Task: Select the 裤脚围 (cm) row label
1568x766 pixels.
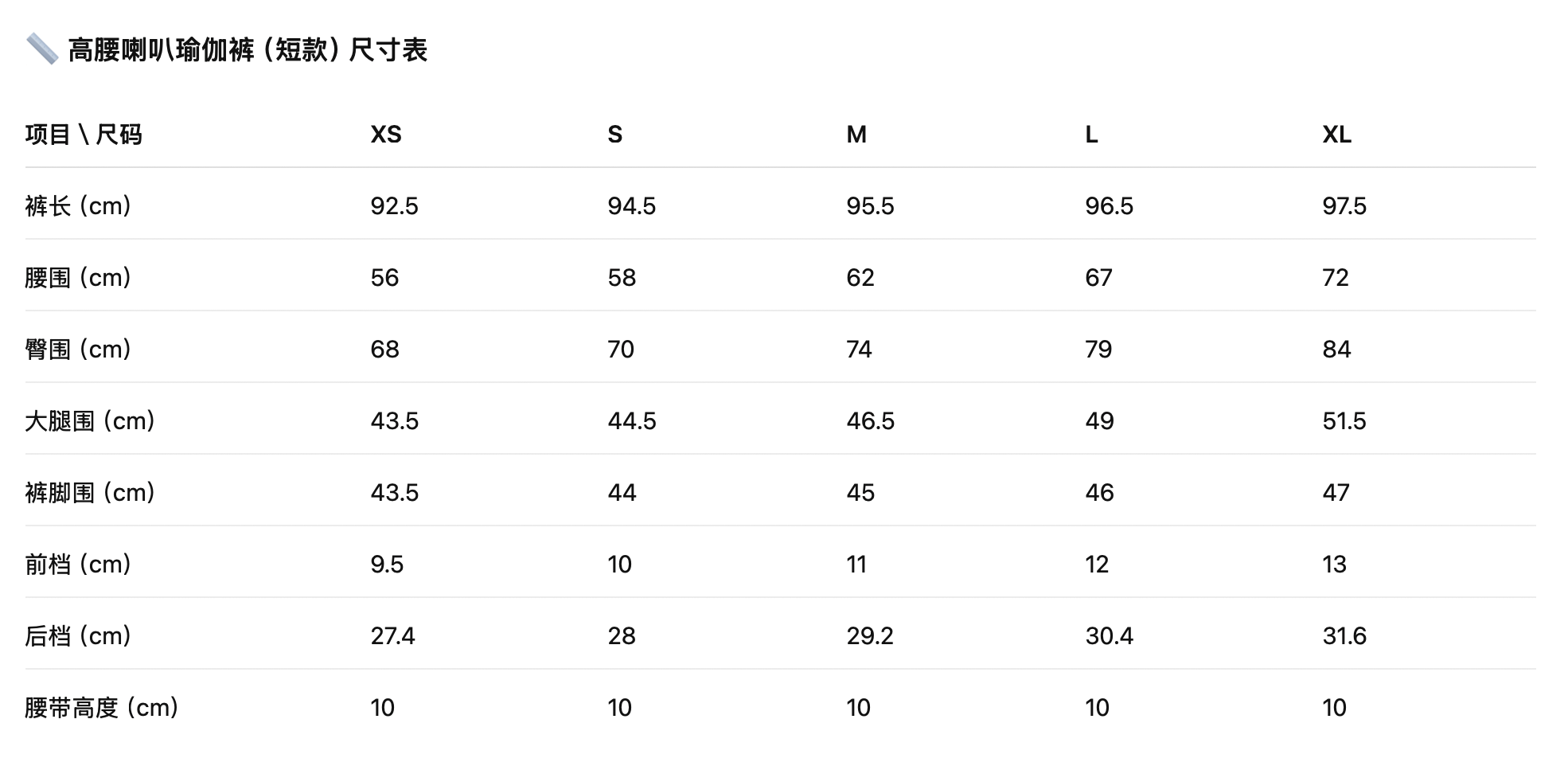Action: (90, 493)
